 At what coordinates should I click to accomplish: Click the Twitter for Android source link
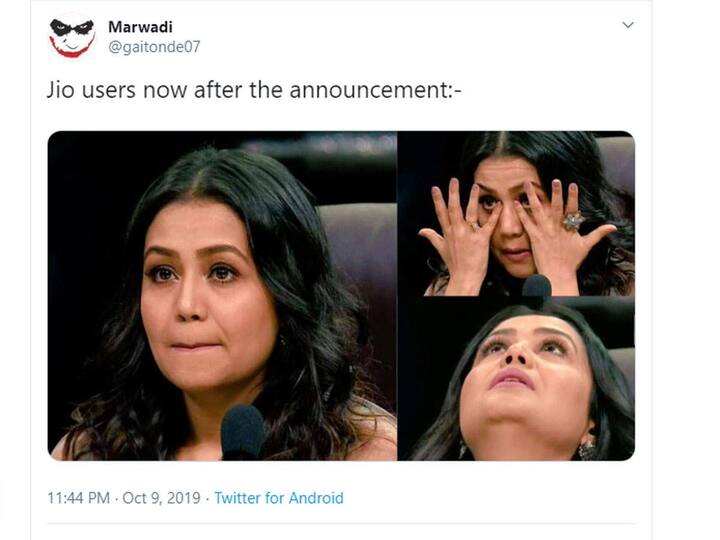coord(279,497)
